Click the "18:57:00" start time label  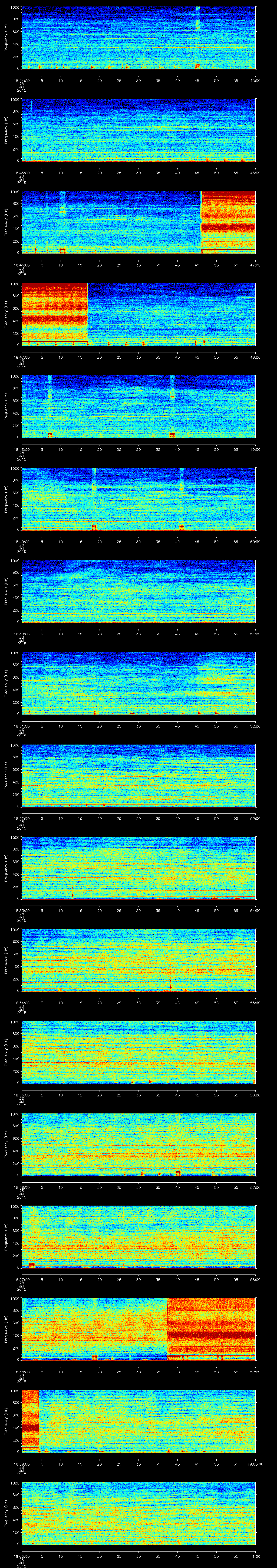click(x=21, y=1279)
